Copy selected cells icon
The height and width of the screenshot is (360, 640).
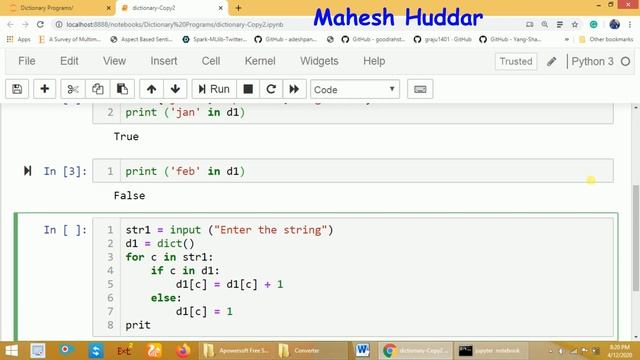click(97, 89)
